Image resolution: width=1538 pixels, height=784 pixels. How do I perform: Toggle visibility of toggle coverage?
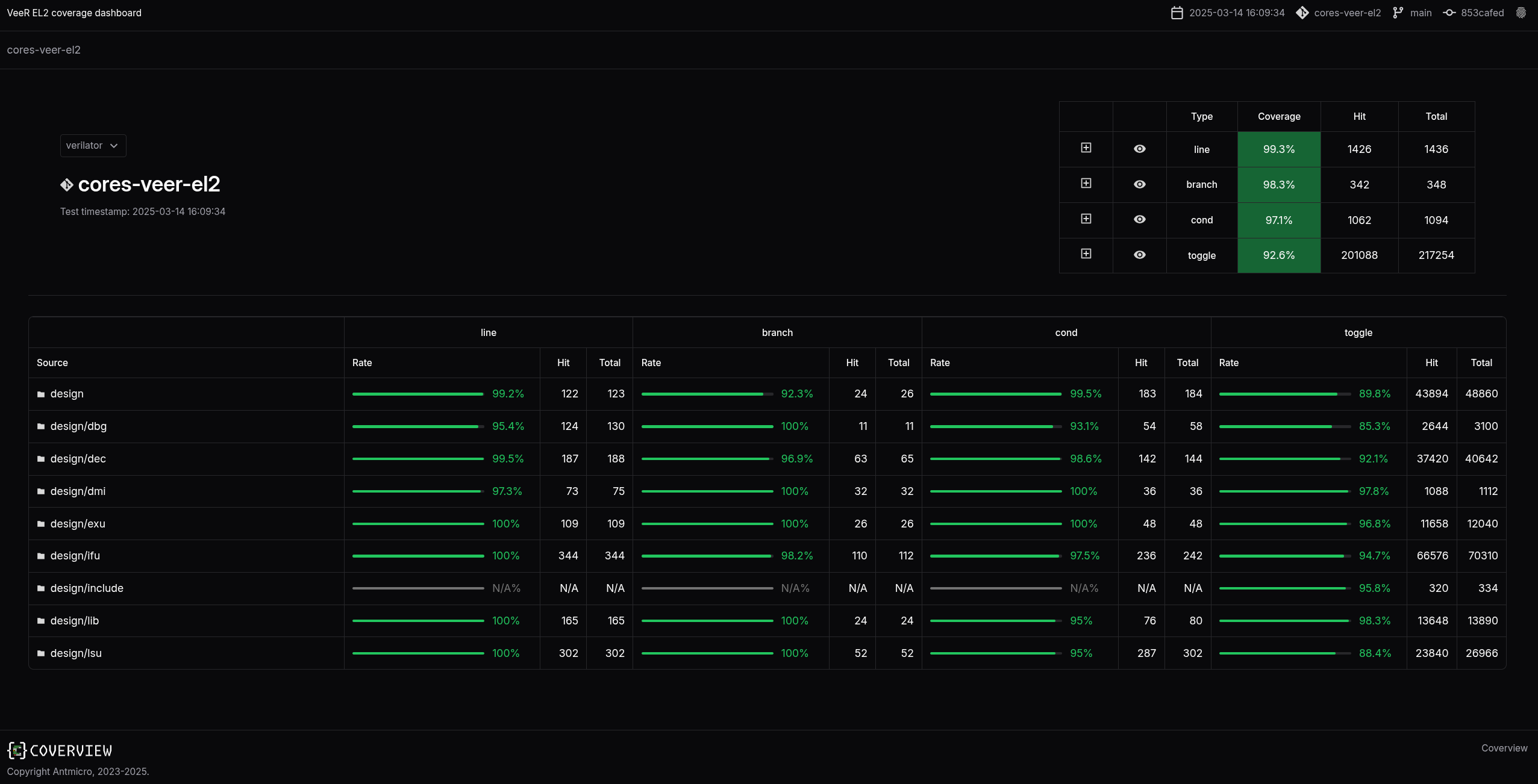coord(1140,255)
